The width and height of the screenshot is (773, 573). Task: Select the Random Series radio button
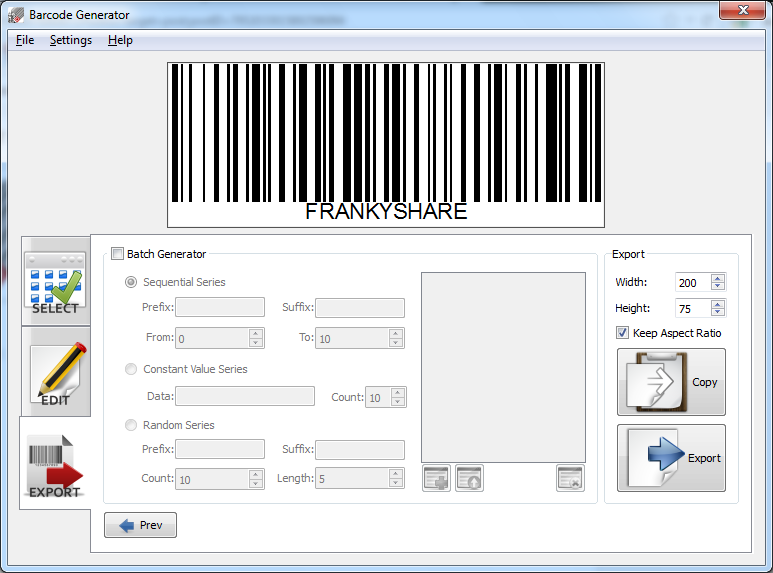click(131, 425)
